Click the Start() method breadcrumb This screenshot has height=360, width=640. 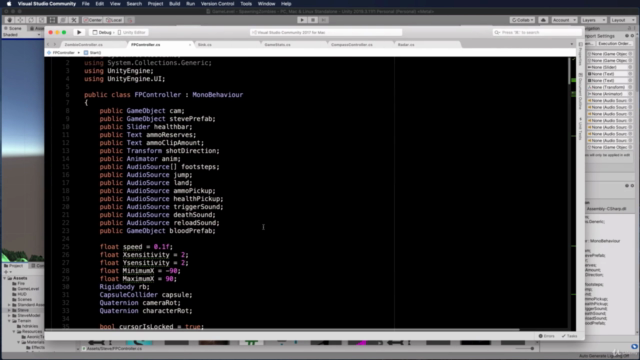click(92, 53)
